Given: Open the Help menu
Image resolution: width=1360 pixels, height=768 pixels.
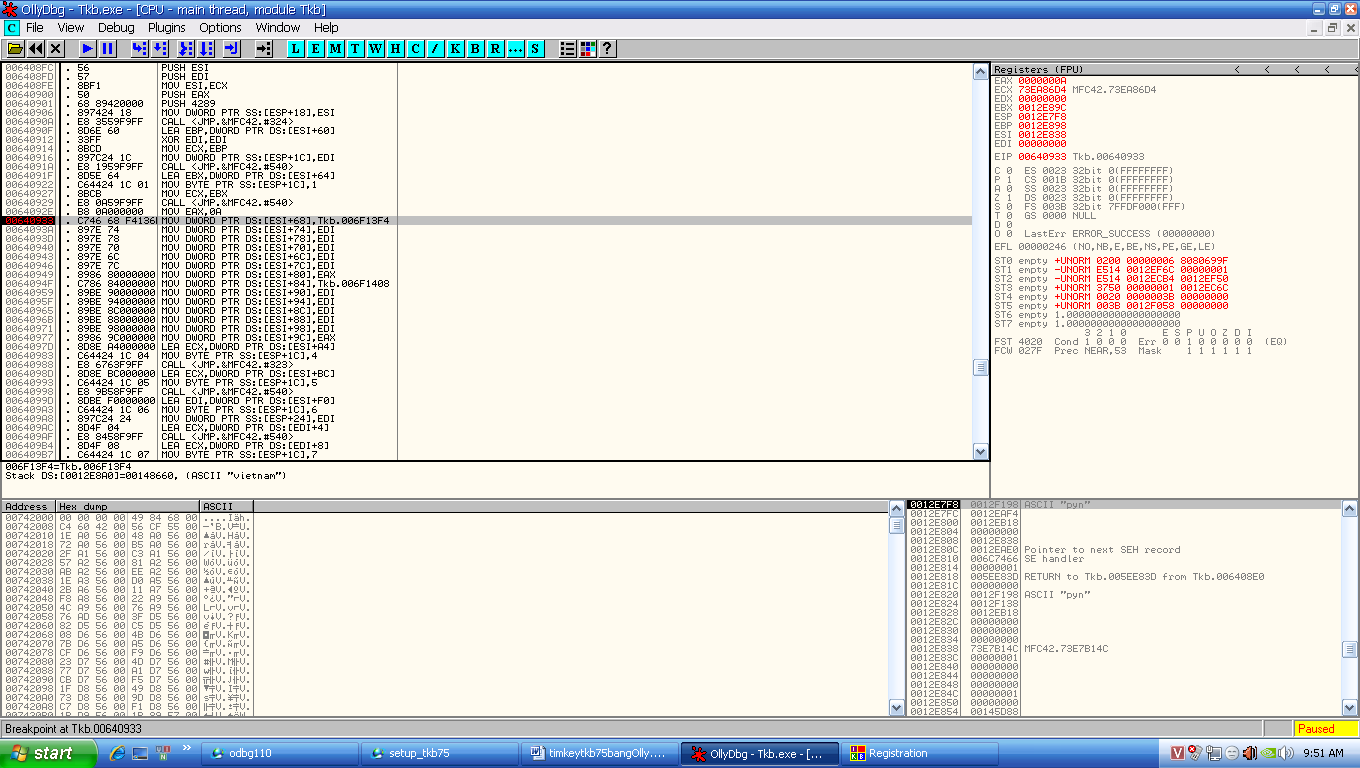Looking at the screenshot, I should coord(326,27).
